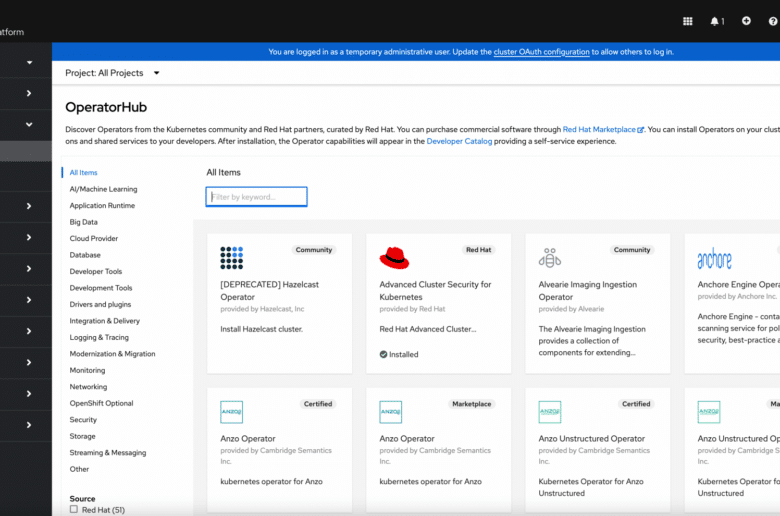Open the Hazelcast Operator dotted logo
This screenshot has height=516, width=780.
click(232, 258)
